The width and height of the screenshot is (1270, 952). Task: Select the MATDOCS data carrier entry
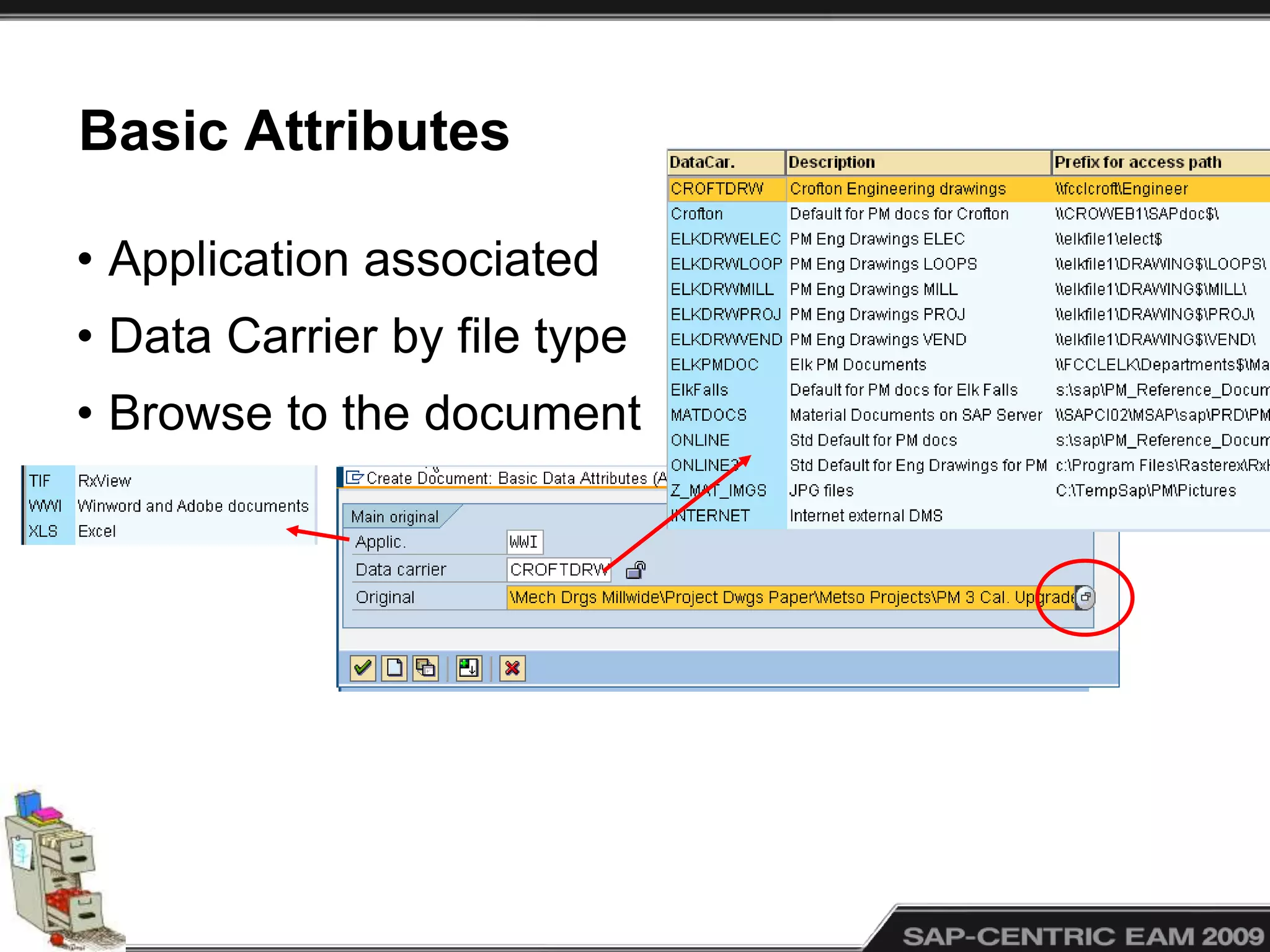727,415
